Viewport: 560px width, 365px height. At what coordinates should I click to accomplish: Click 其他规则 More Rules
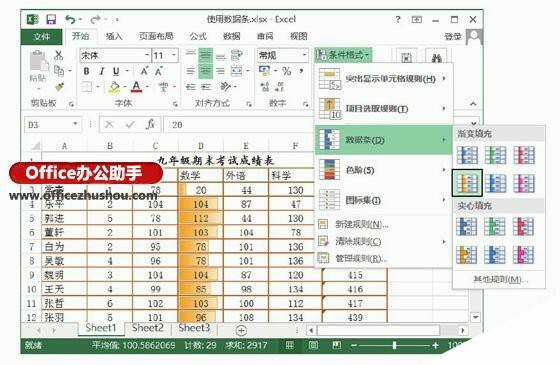click(499, 279)
